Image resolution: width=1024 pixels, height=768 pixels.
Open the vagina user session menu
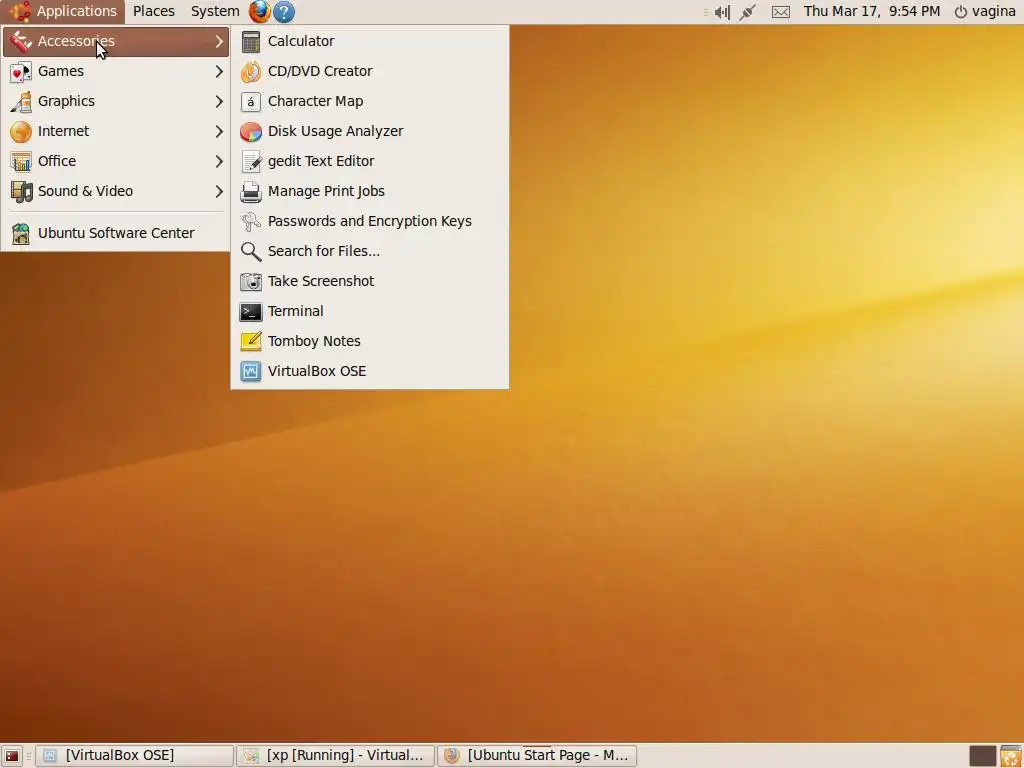tap(985, 11)
